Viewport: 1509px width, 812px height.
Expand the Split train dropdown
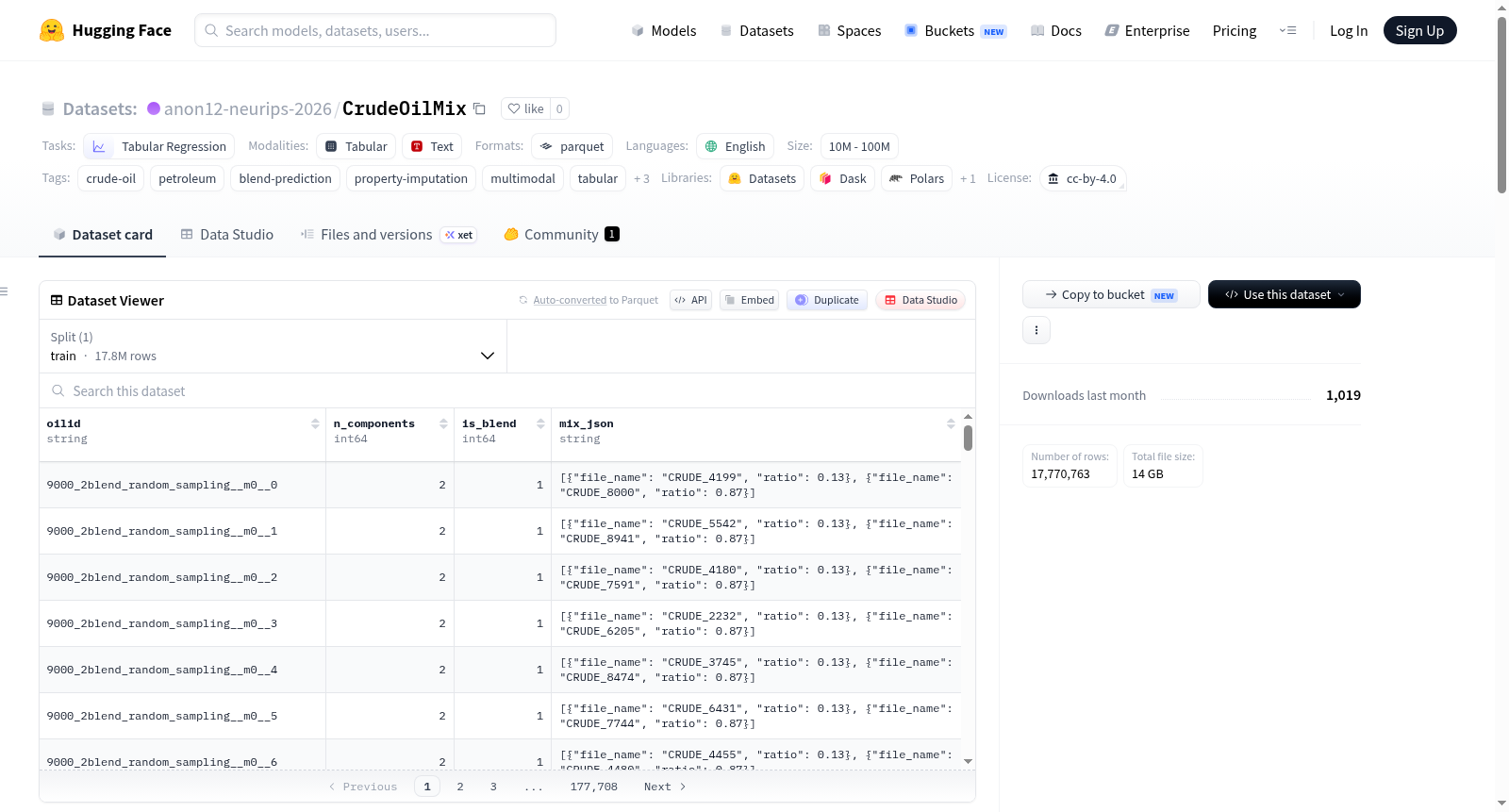tap(274, 346)
